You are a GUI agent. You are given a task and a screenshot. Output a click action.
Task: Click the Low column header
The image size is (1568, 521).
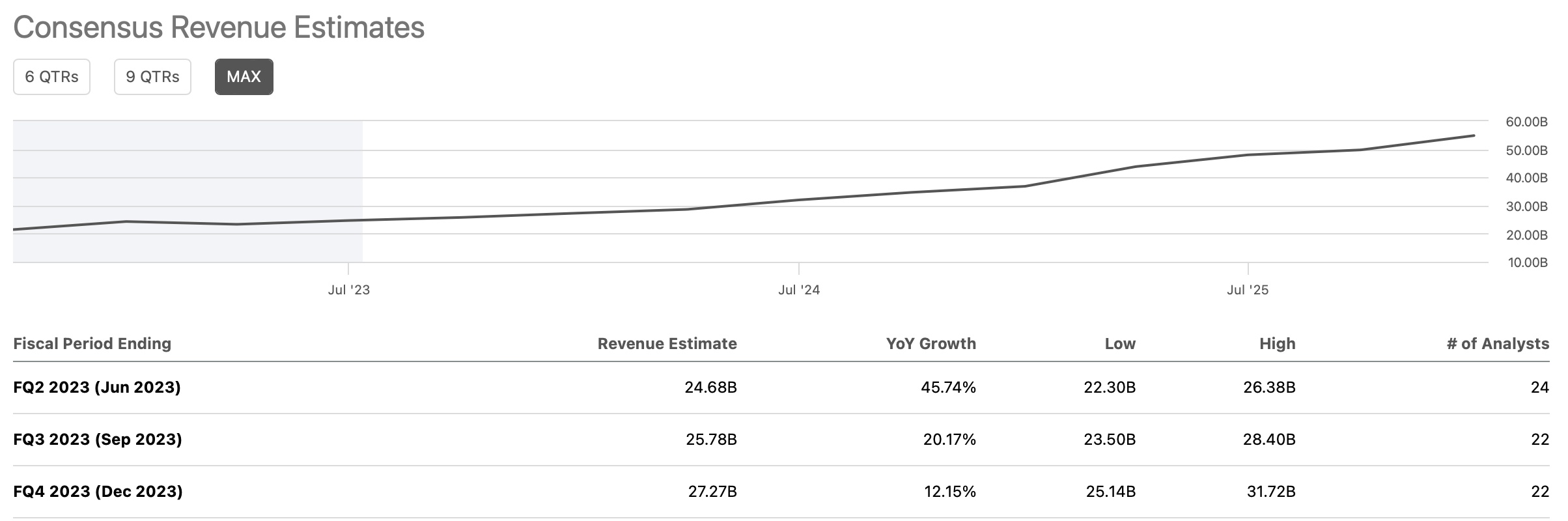(x=1119, y=343)
